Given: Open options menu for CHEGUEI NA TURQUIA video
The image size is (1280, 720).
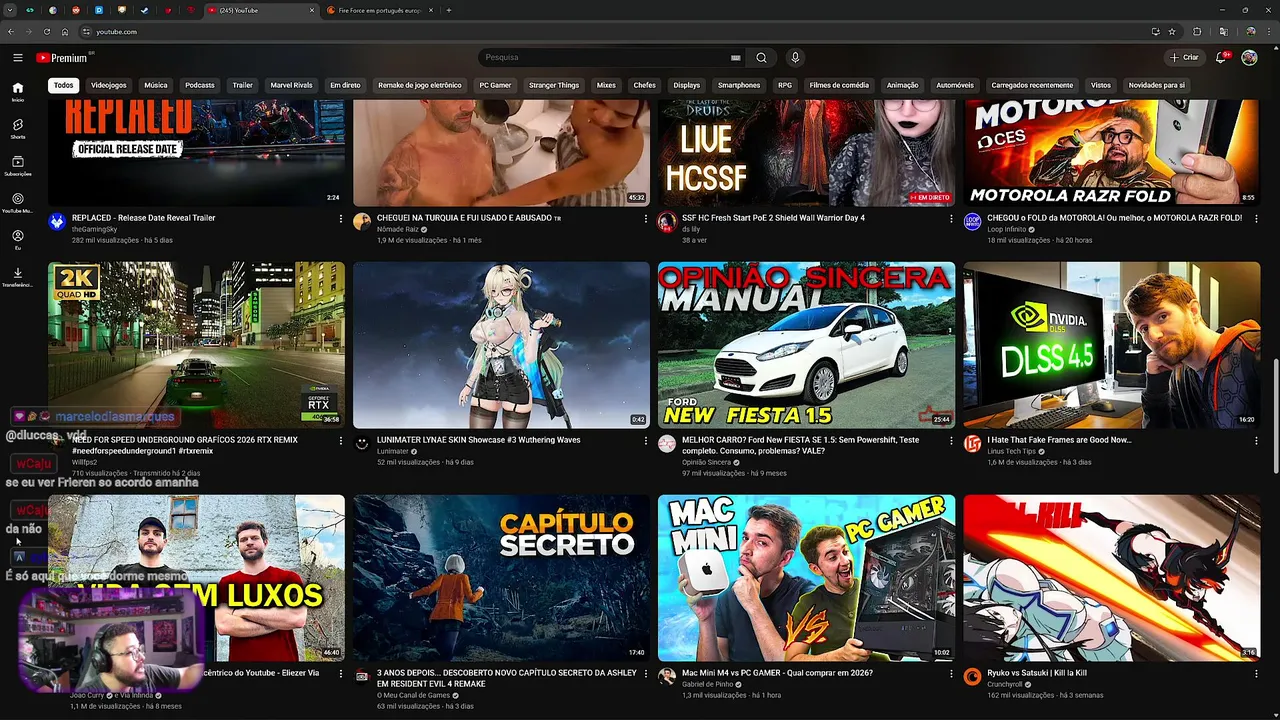Looking at the screenshot, I should tap(645, 219).
